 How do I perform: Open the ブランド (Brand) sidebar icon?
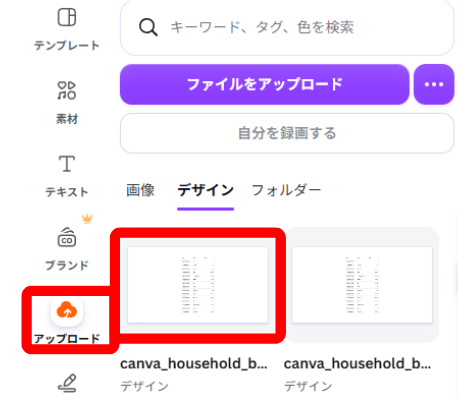click(67, 237)
